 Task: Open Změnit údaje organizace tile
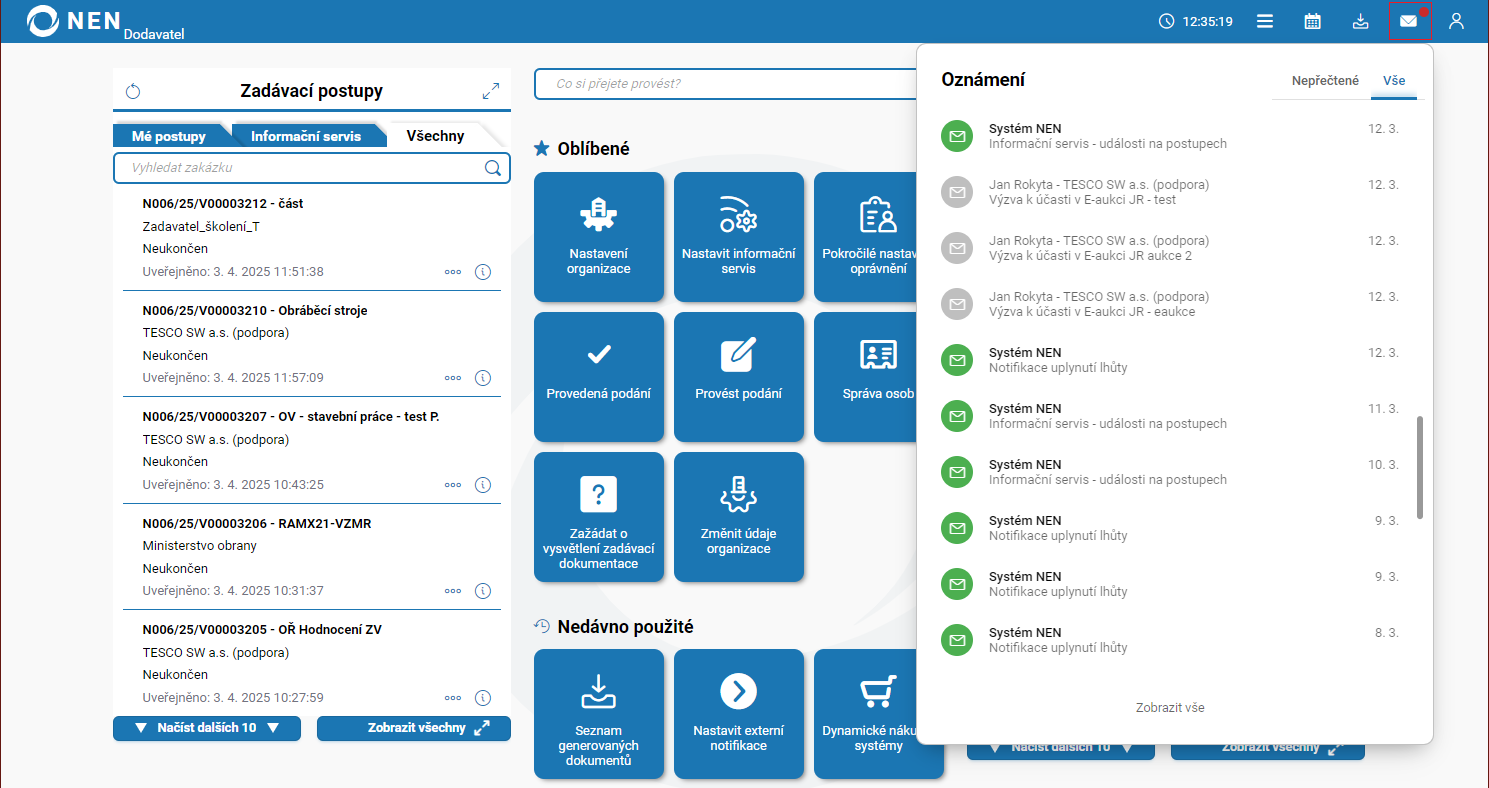click(x=739, y=517)
